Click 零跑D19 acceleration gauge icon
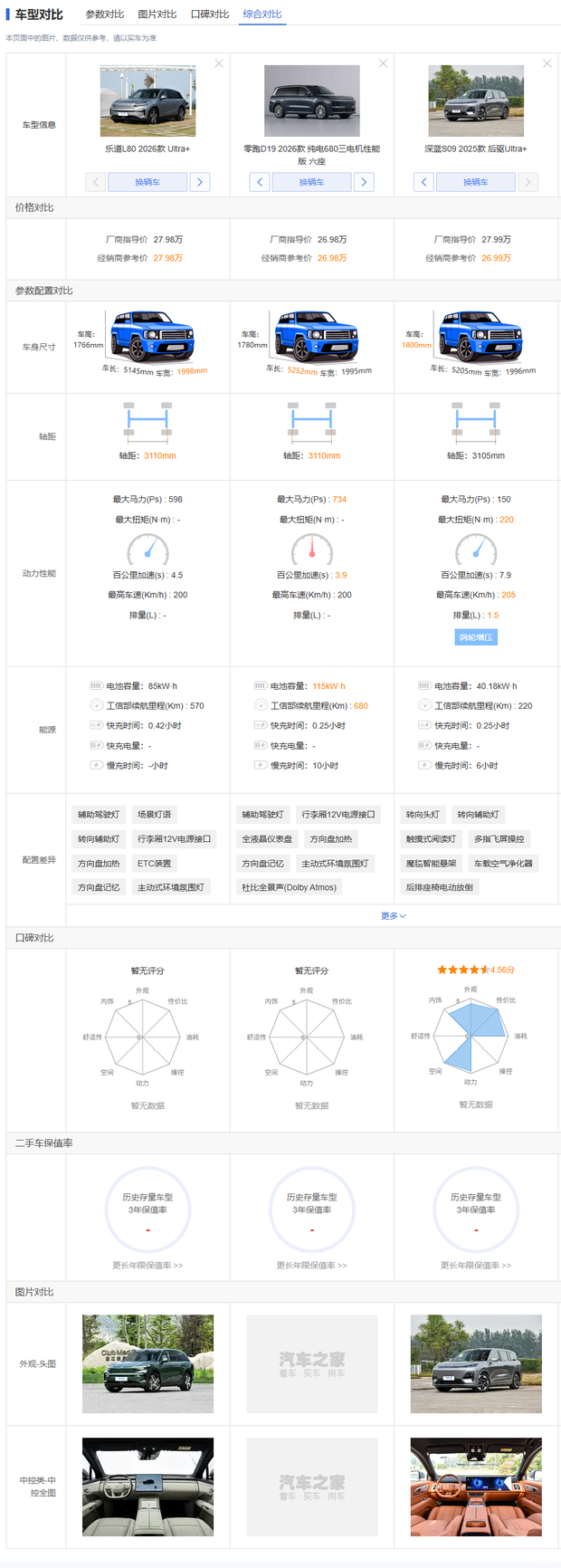The width and height of the screenshot is (561, 1568). pyautogui.click(x=311, y=550)
